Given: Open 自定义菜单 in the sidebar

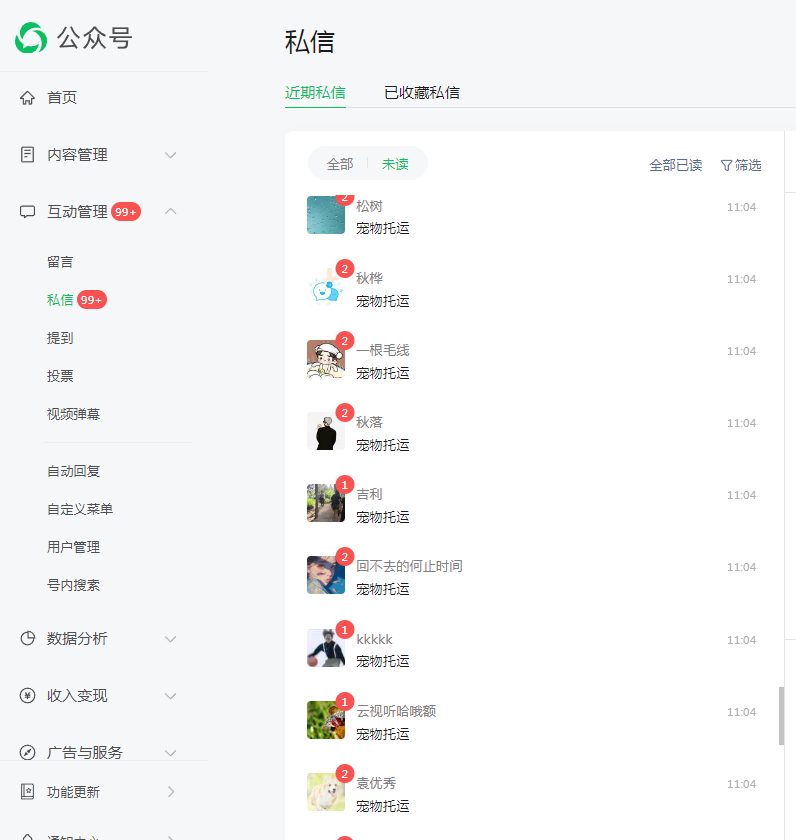Looking at the screenshot, I should click(80, 509).
